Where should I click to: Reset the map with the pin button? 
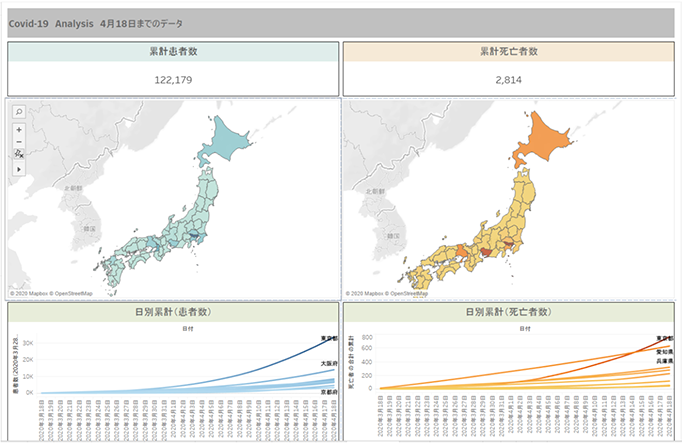(19, 154)
